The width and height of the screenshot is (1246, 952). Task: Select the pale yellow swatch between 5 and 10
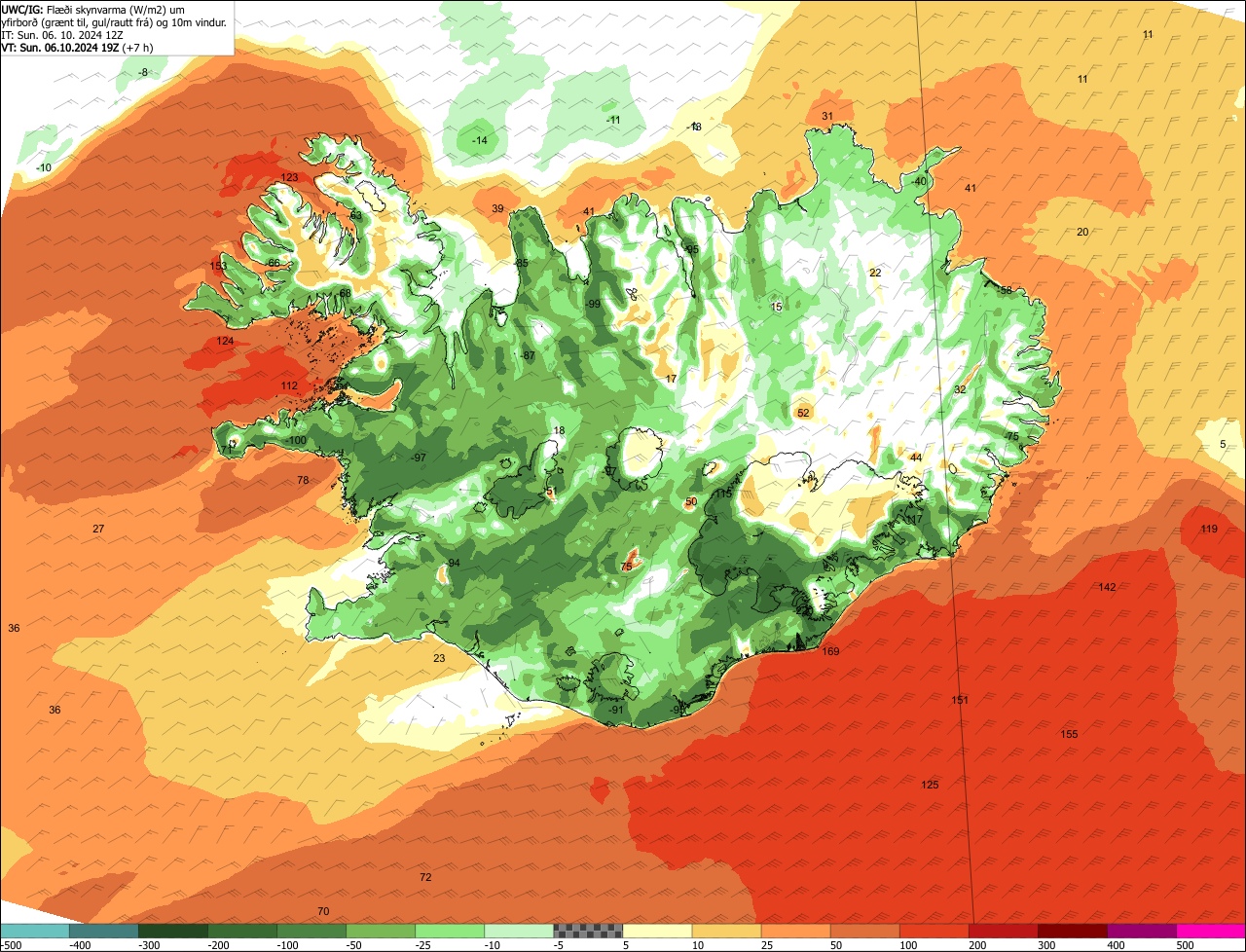[x=657, y=931]
